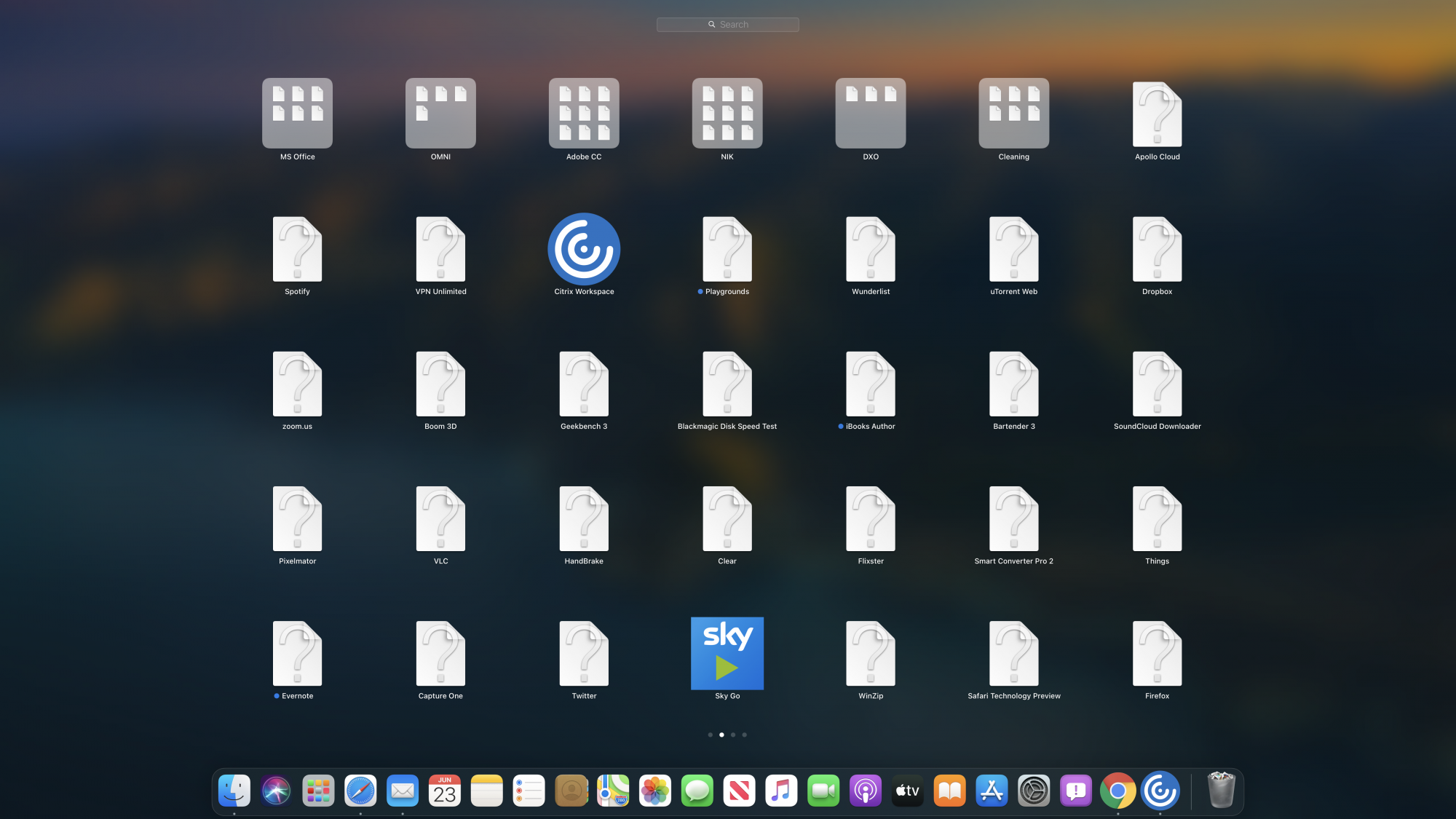
Task: Open Siri from the Dock
Action: tap(276, 791)
